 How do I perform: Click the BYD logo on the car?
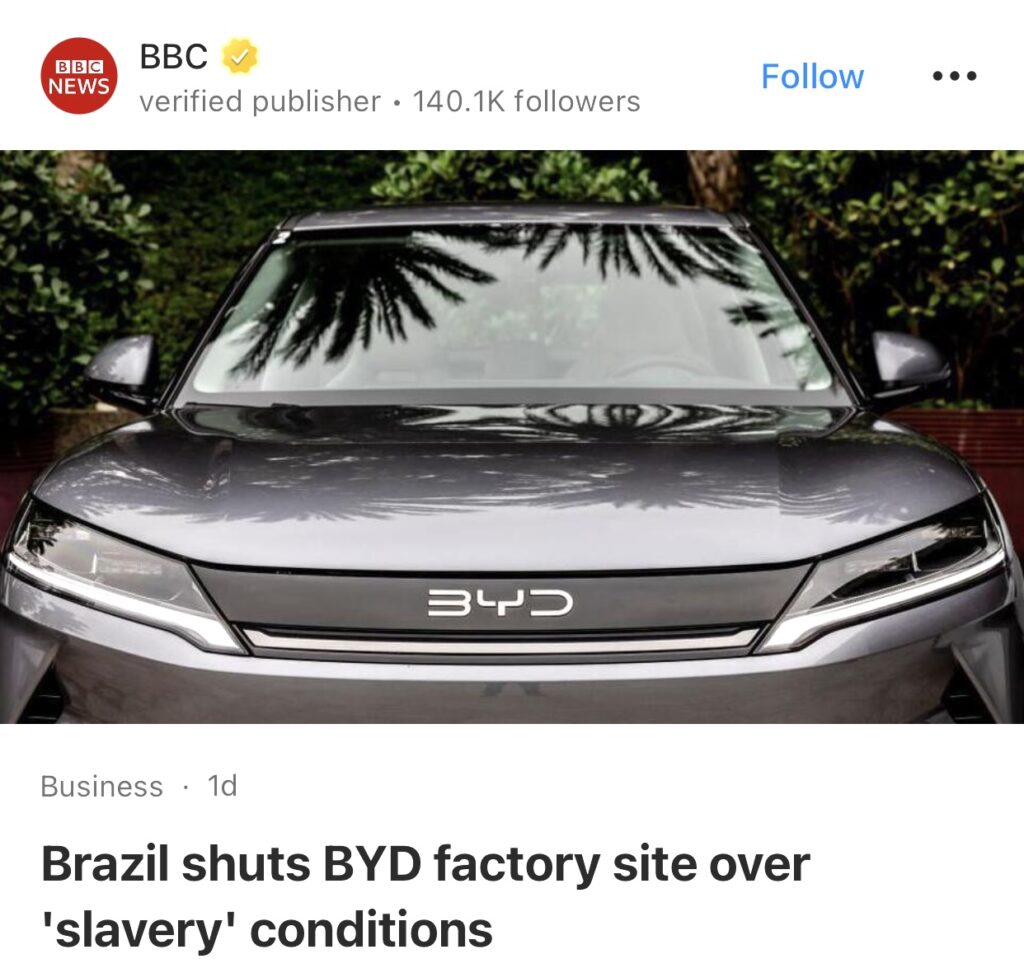(x=500, y=603)
